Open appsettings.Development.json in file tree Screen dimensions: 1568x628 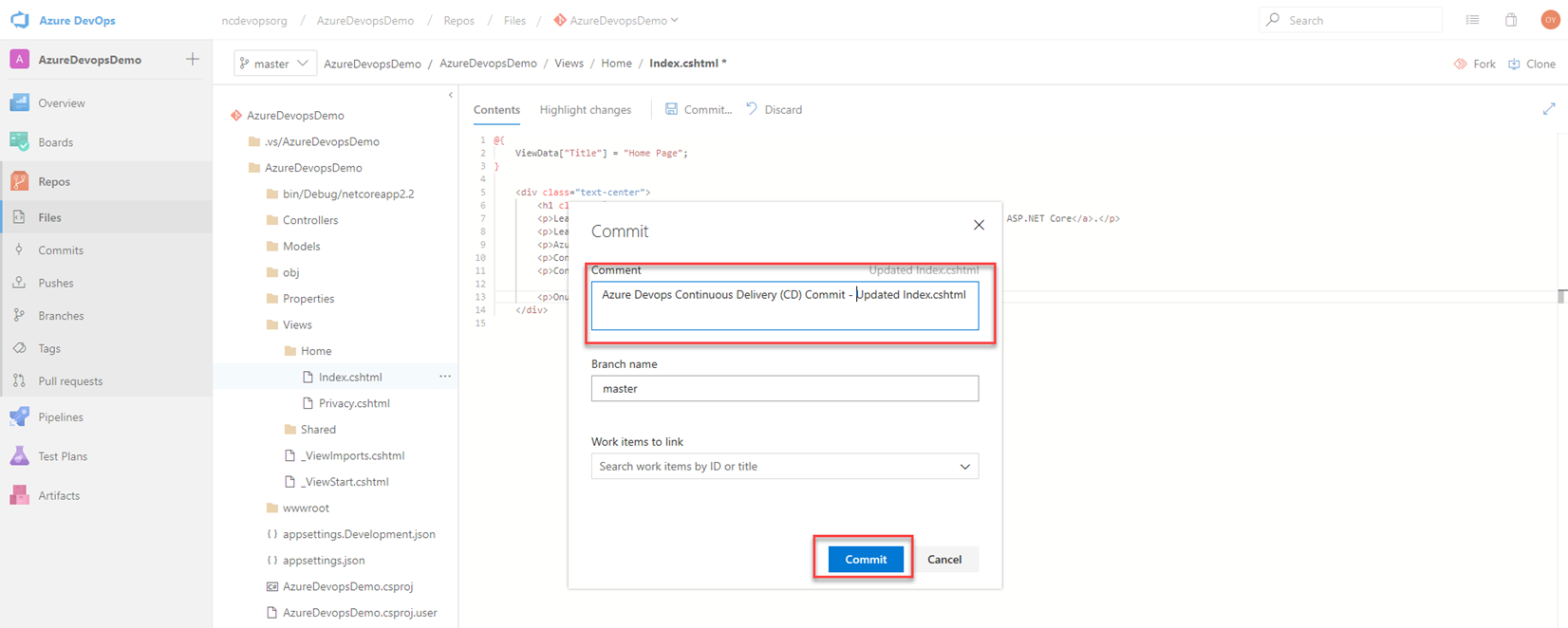pyautogui.click(x=350, y=534)
